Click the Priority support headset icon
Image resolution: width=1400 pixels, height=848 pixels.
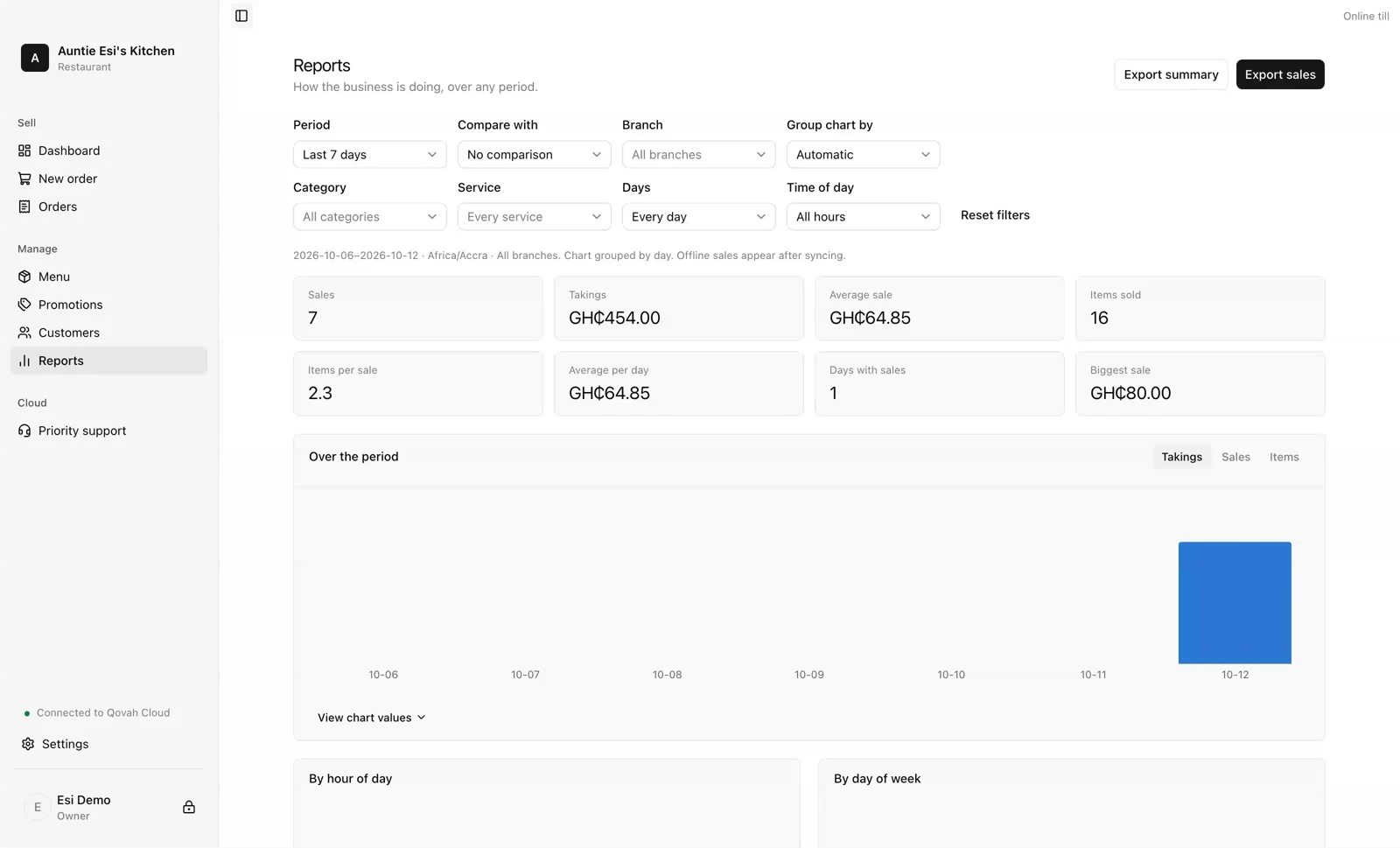[x=24, y=431]
